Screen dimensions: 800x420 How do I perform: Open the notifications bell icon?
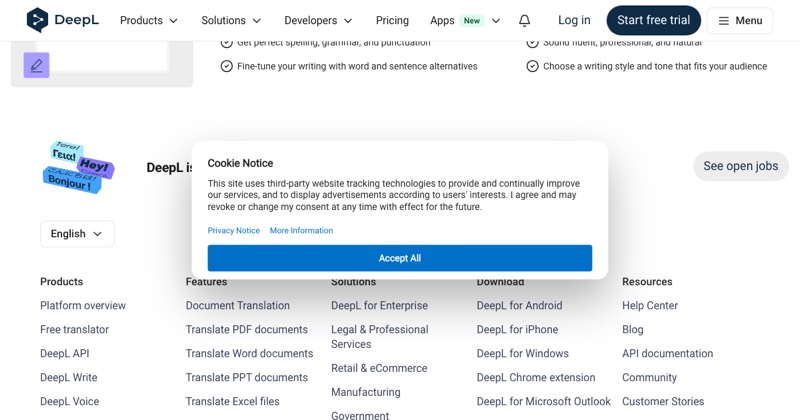click(524, 20)
